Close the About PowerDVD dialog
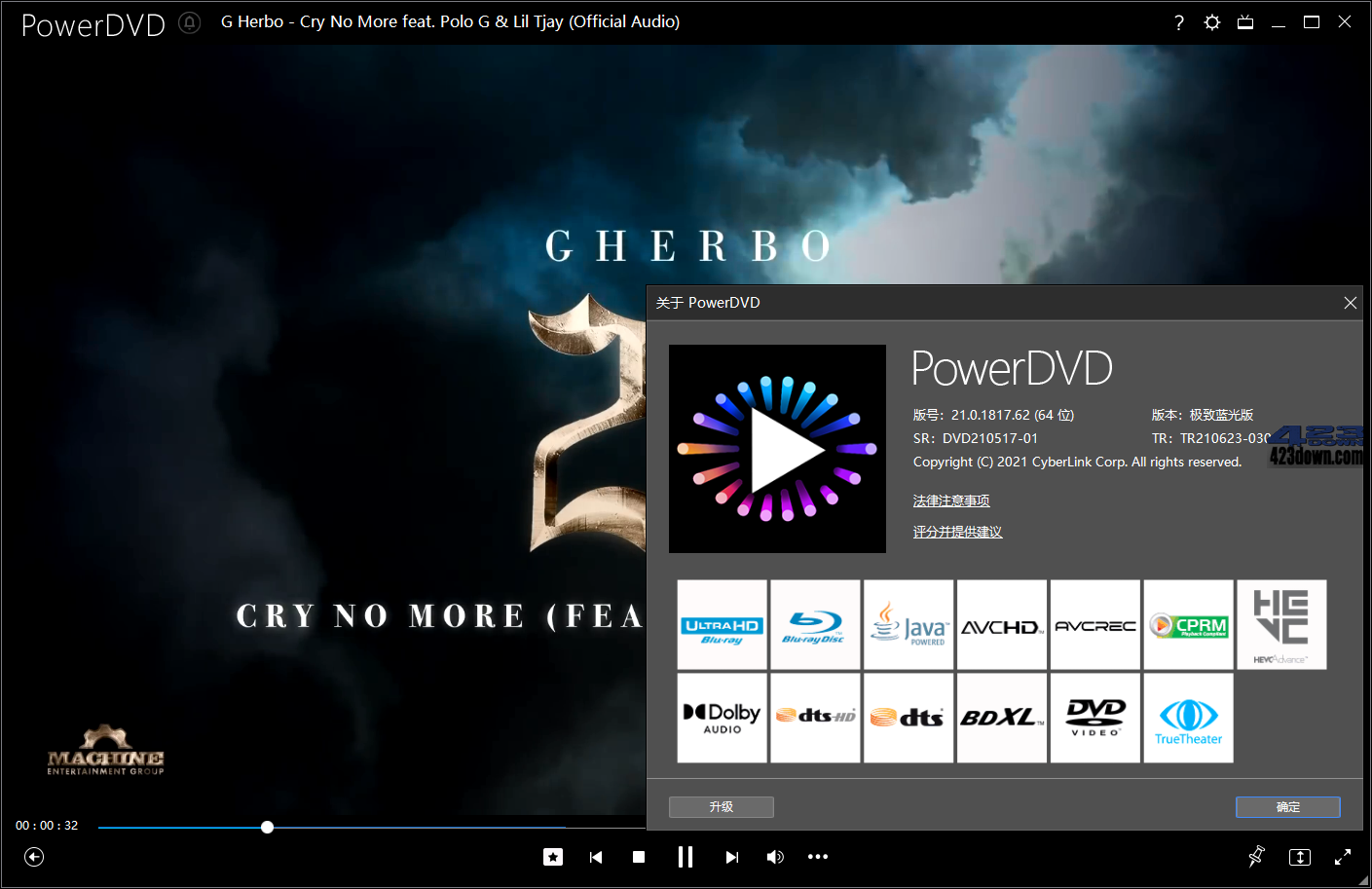This screenshot has width=1372, height=889. [1351, 303]
